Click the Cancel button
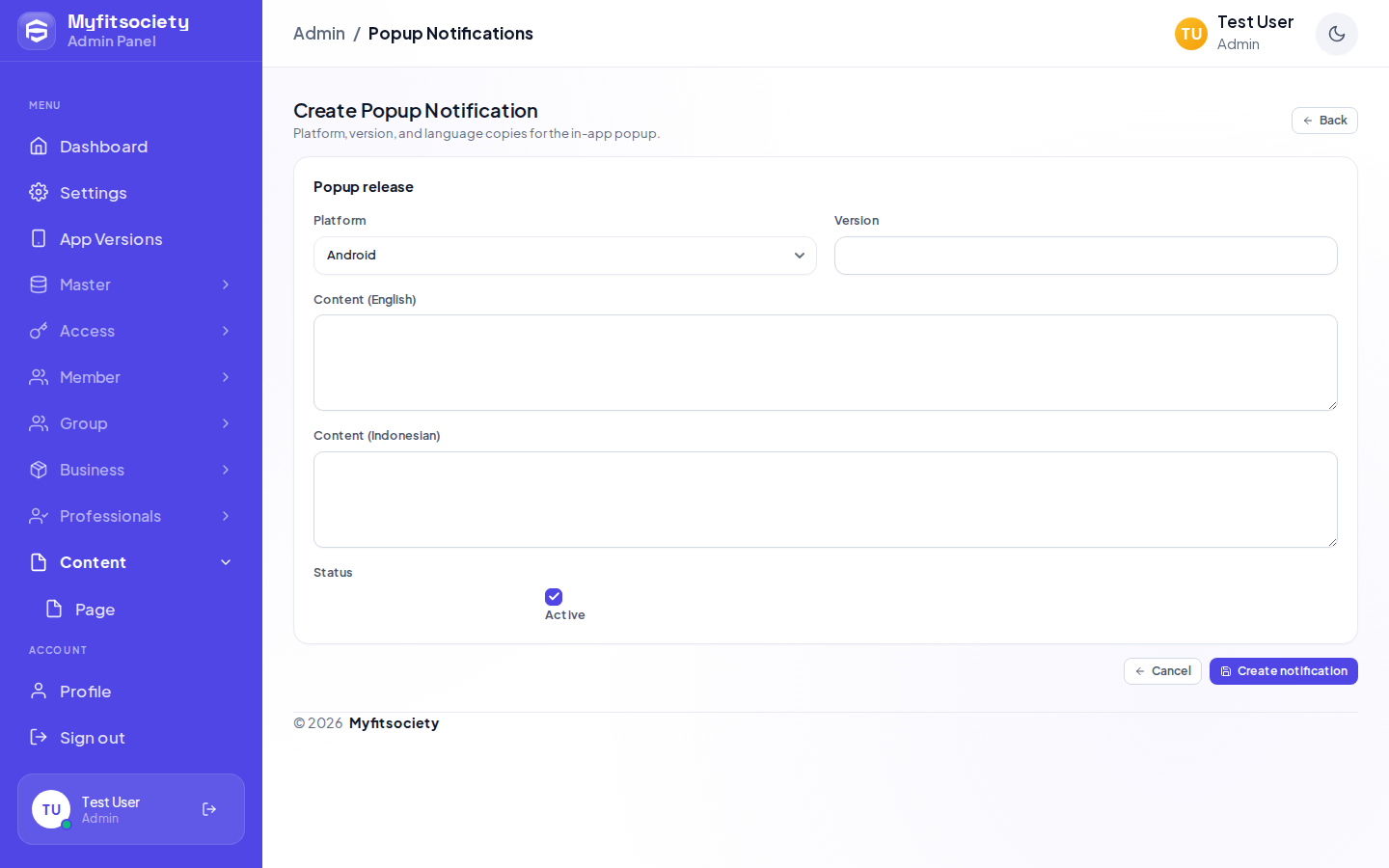The width and height of the screenshot is (1389, 868). 1162,671
